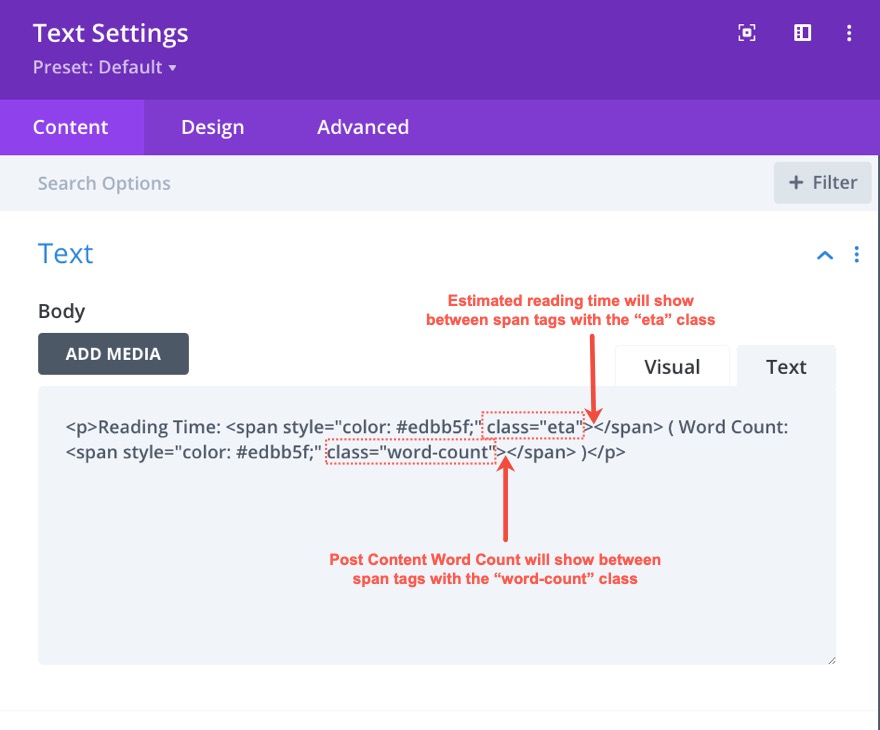Click the Text section title

coord(66,254)
